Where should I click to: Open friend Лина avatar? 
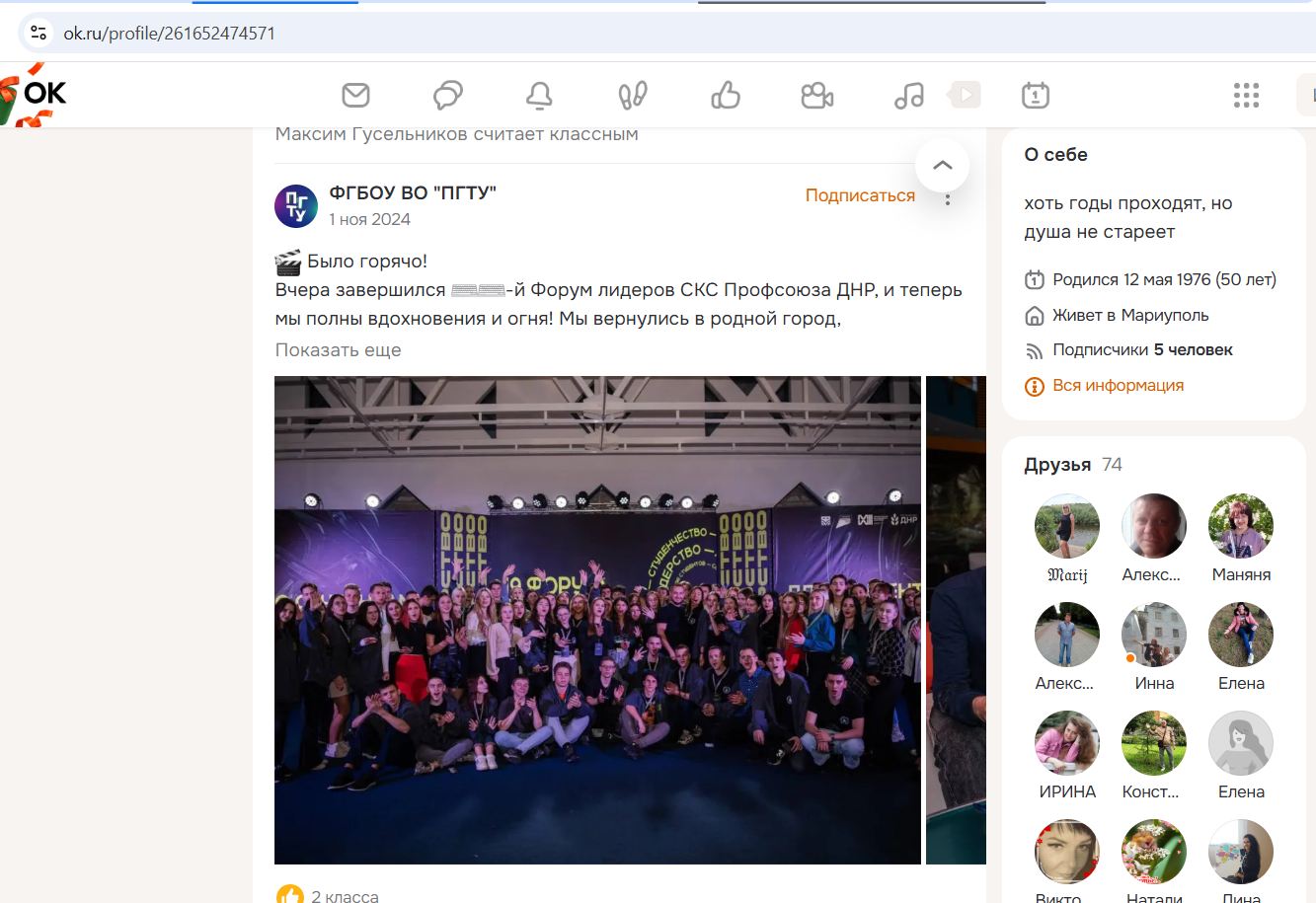click(x=1241, y=852)
